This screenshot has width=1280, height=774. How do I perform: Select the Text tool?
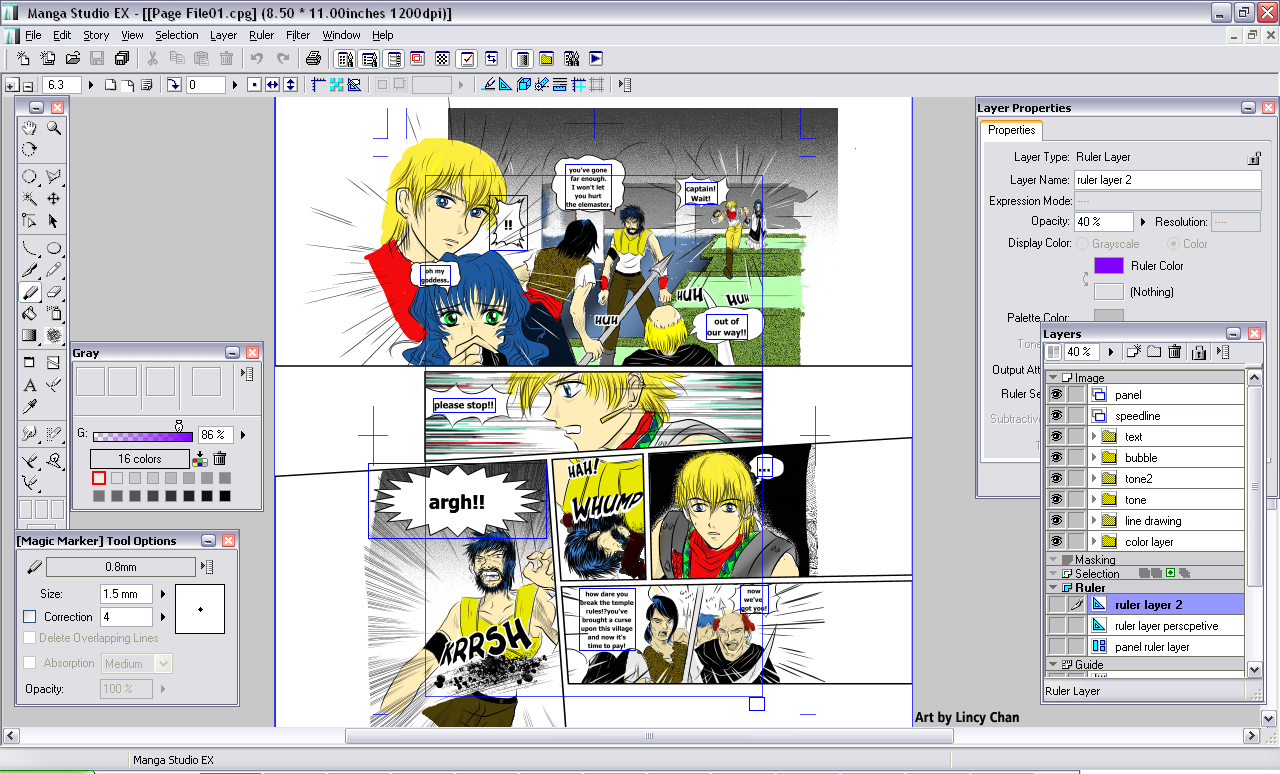click(30, 385)
